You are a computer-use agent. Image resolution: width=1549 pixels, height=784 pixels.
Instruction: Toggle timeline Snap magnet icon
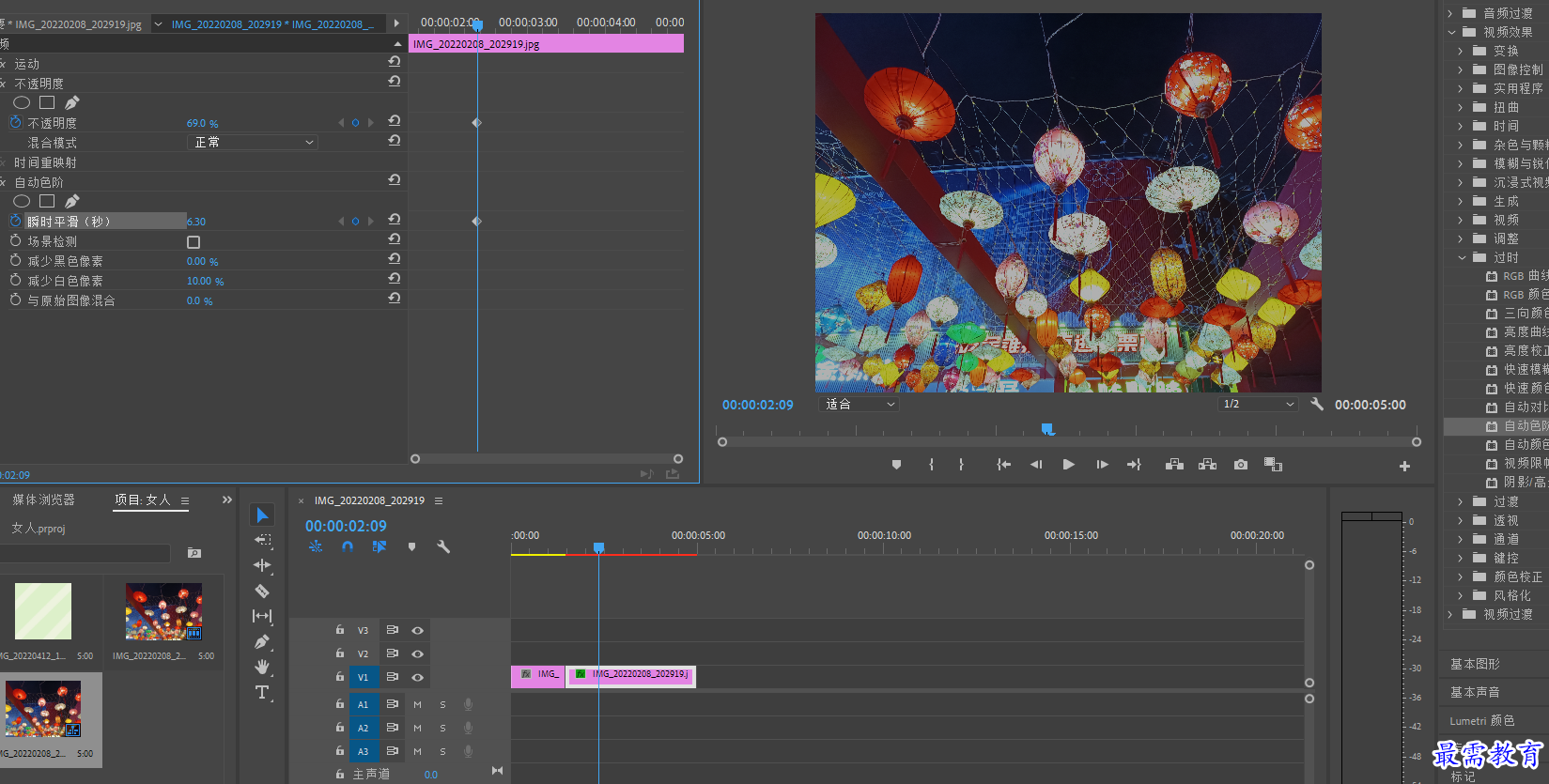coord(348,546)
